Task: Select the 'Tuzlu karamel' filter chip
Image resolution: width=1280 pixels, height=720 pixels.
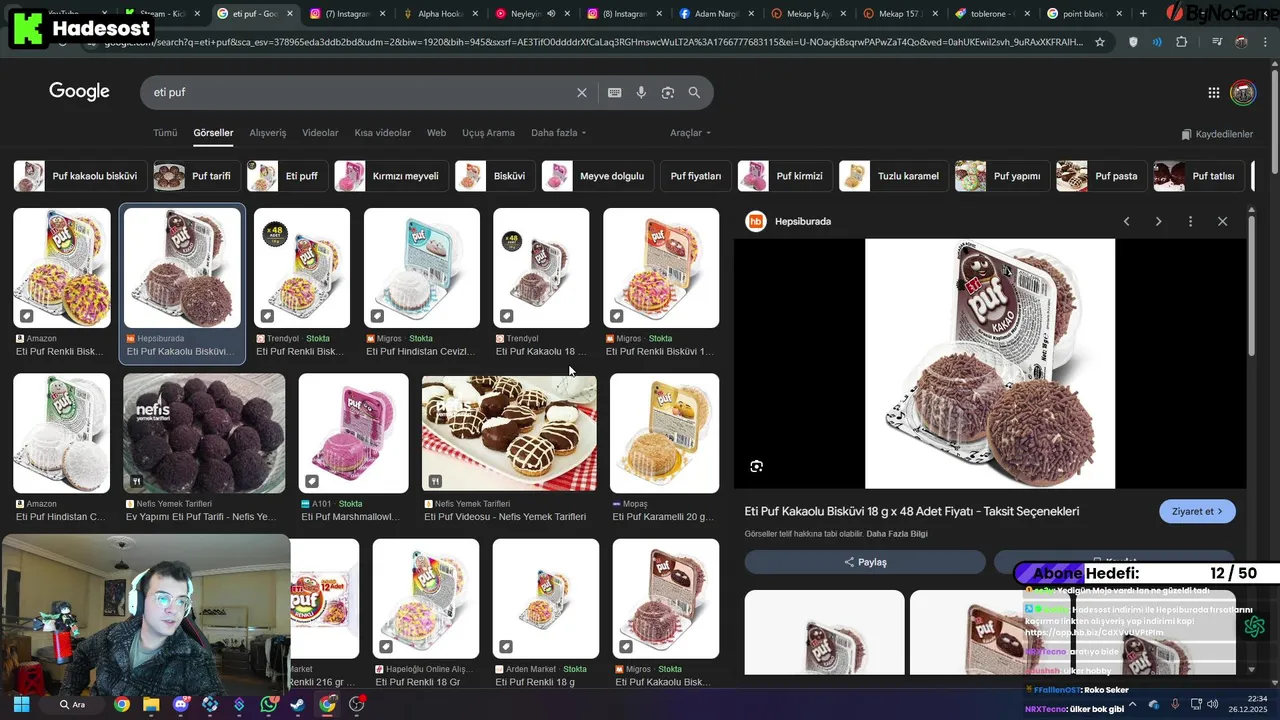Action: tap(894, 176)
